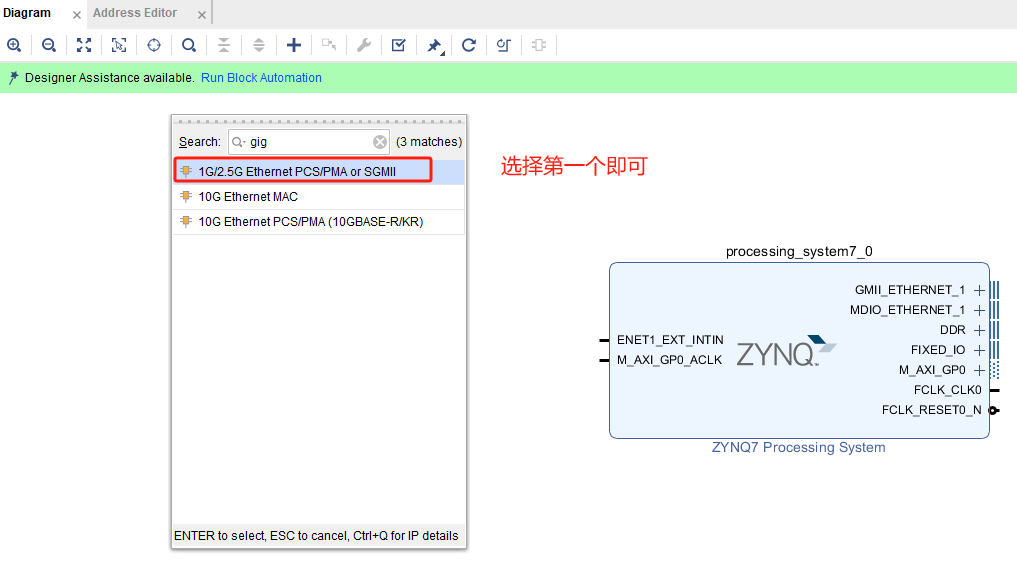Viewport: 1017px width, 581px height.
Task: Click the Make External connection icon
Action: (329, 45)
